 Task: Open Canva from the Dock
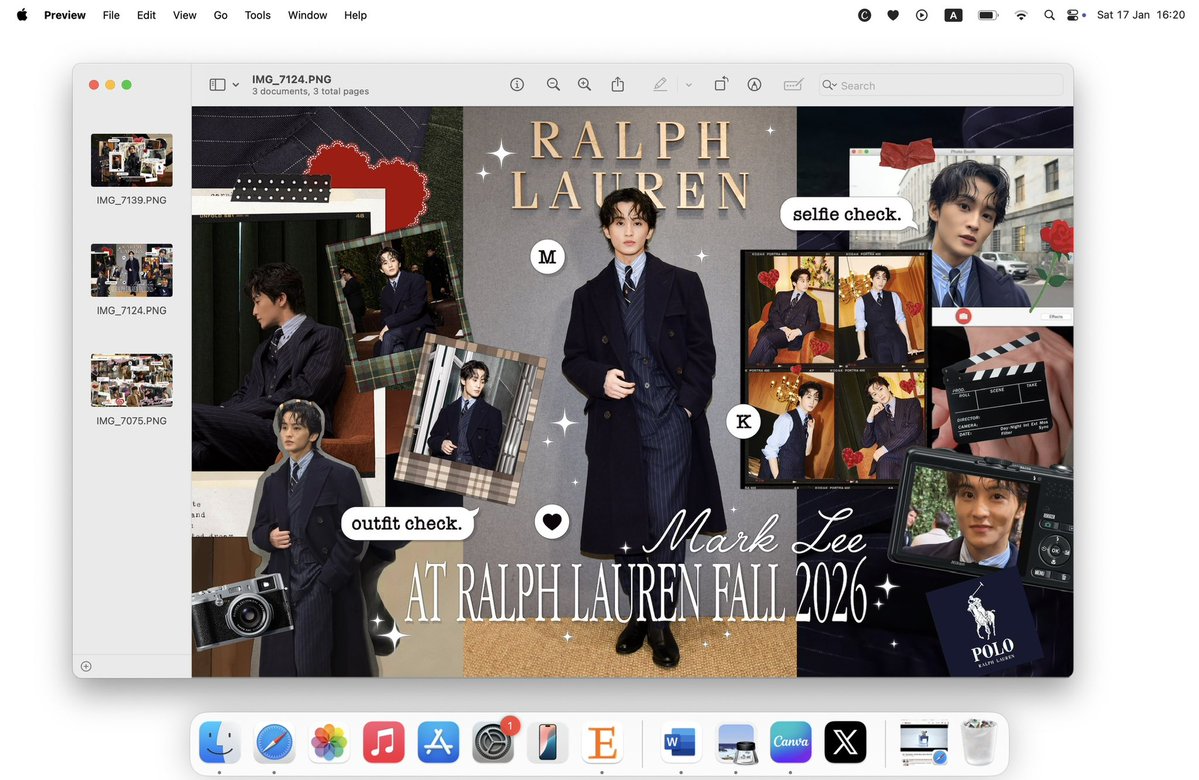790,742
